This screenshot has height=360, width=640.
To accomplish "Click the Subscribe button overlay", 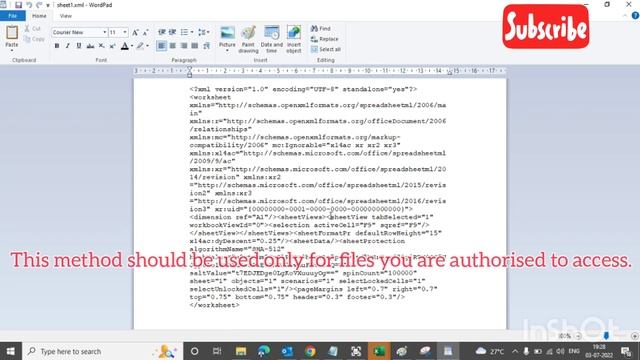I will [546, 27].
